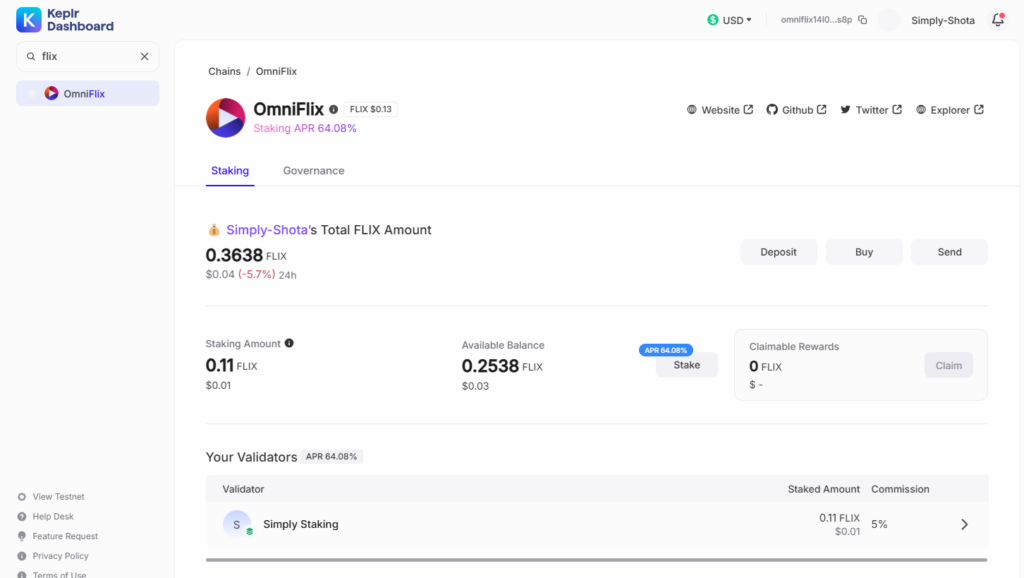Select the Staking tab
The width and height of the screenshot is (1024, 578).
coord(230,171)
